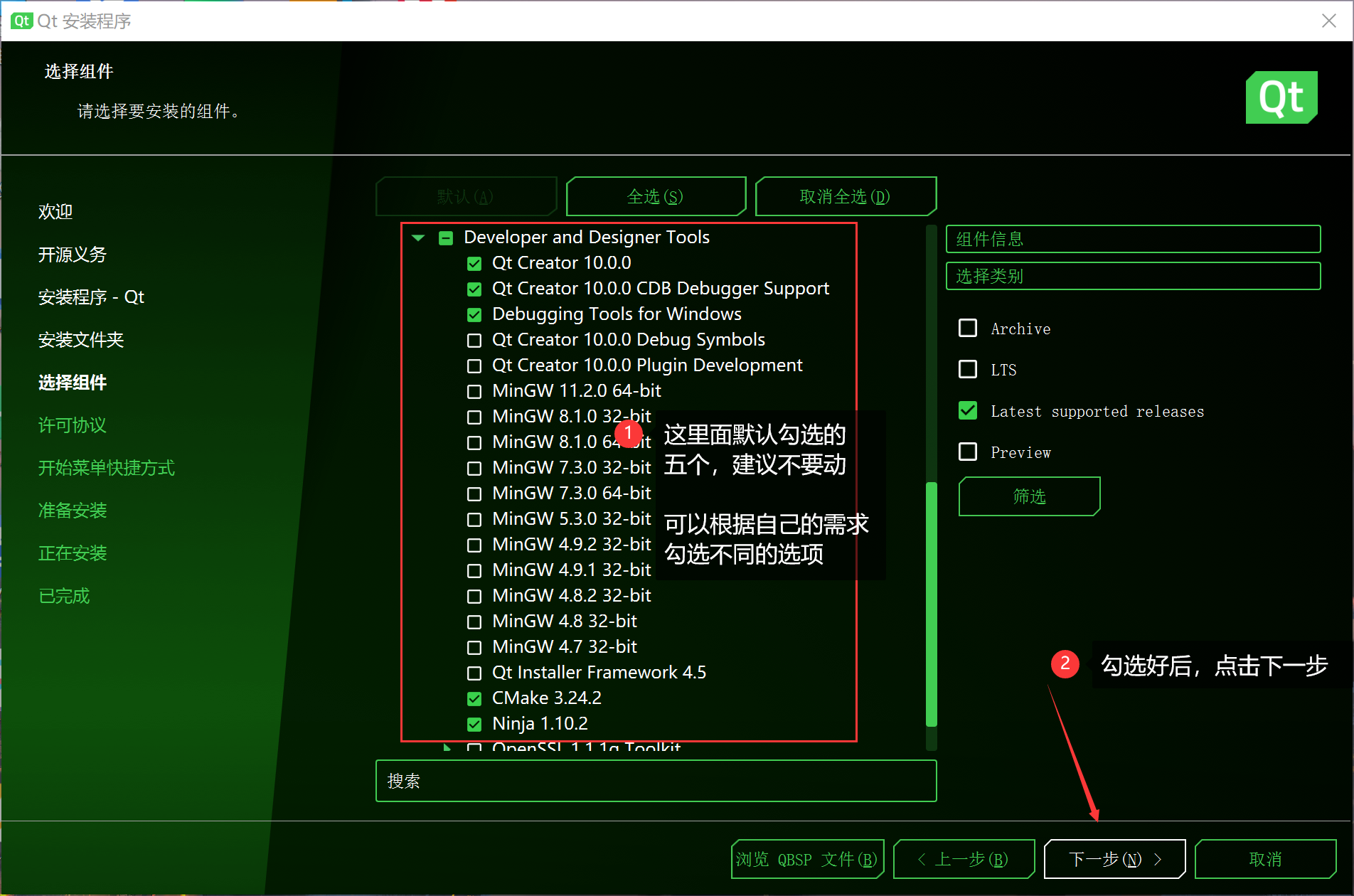The height and width of the screenshot is (896, 1354).
Task: Toggle Developer and Designer Tools checkbox
Action: pos(446,238)
